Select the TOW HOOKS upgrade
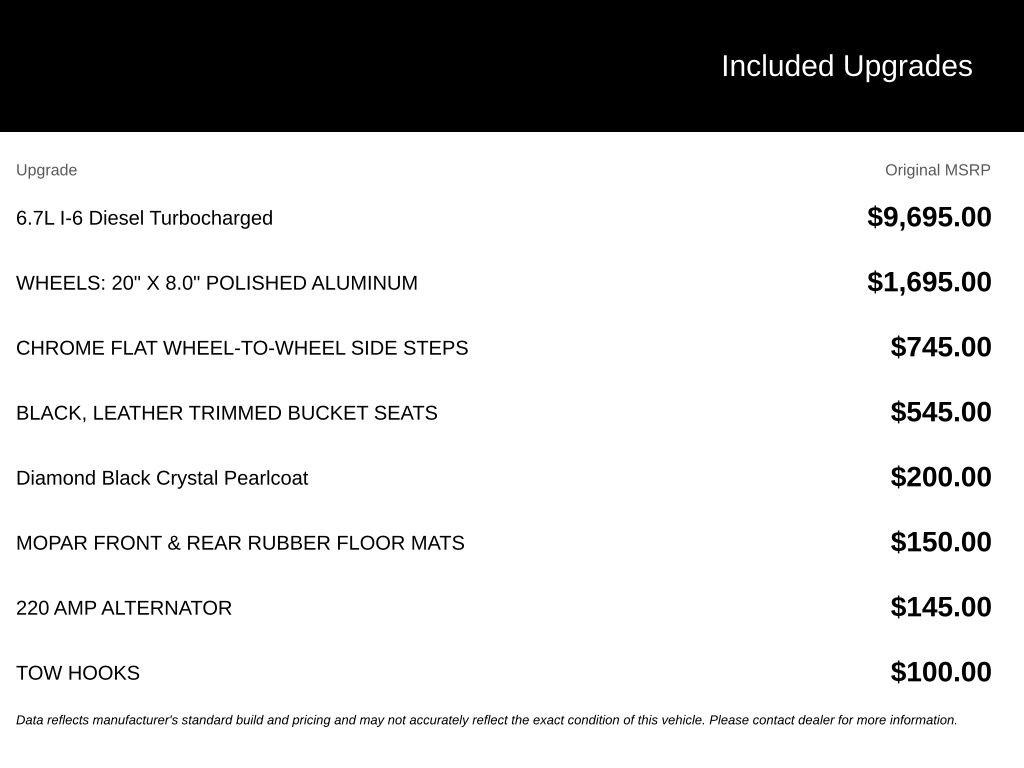The height and width of the screenshot is (768, 1024). (x=78, y=673)
